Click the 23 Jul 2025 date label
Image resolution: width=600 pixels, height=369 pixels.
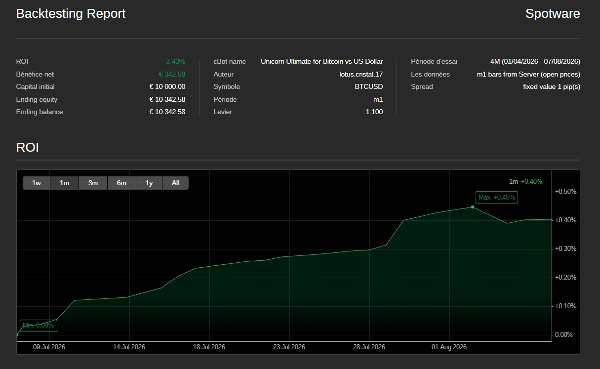[289, 347]
